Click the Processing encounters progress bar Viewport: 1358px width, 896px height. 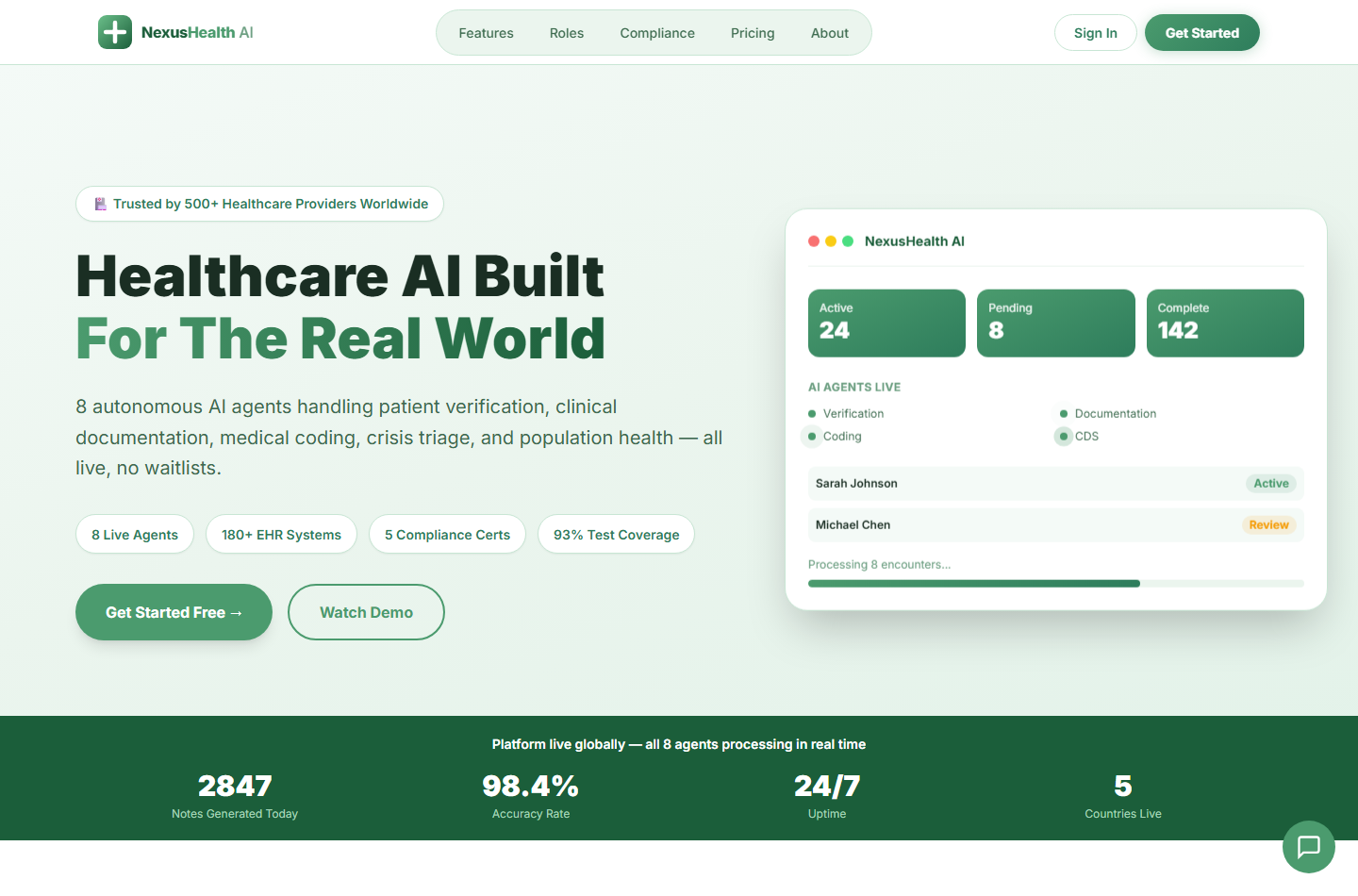pyautogui.click(x=1056, y=584)
